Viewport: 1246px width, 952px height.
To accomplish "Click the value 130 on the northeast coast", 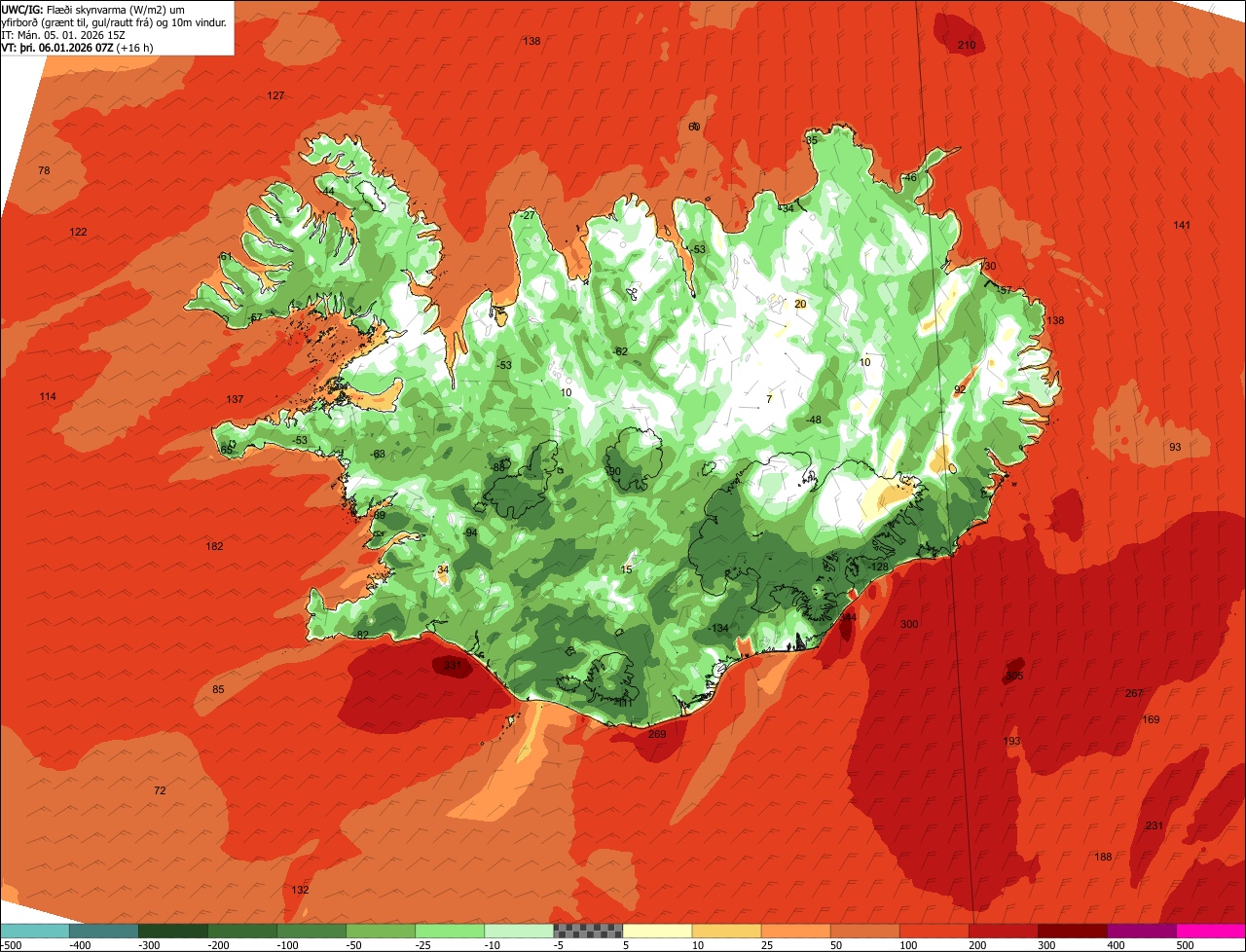I will point(988,266).
